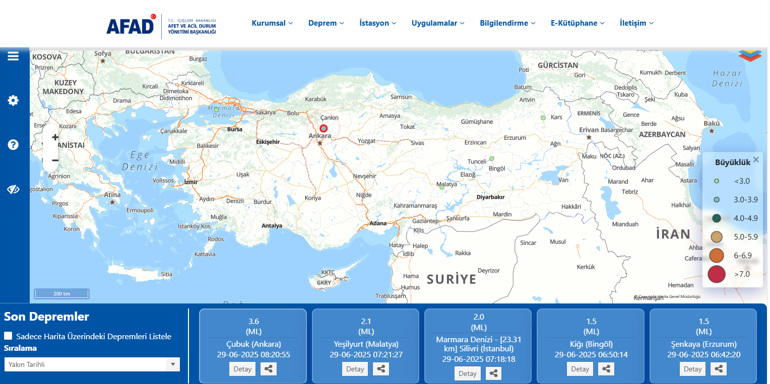Open map settings gear icon
The height and width of the screenshot is (384, 770).
click(x=13, y=101)
